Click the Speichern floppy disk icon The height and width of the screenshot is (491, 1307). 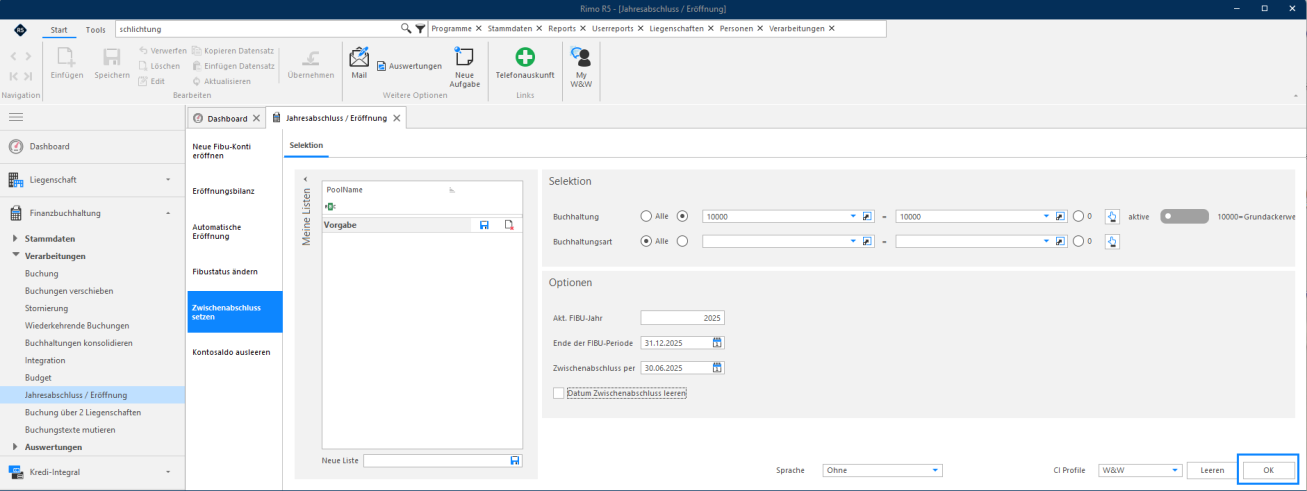[x=111, y=58]
